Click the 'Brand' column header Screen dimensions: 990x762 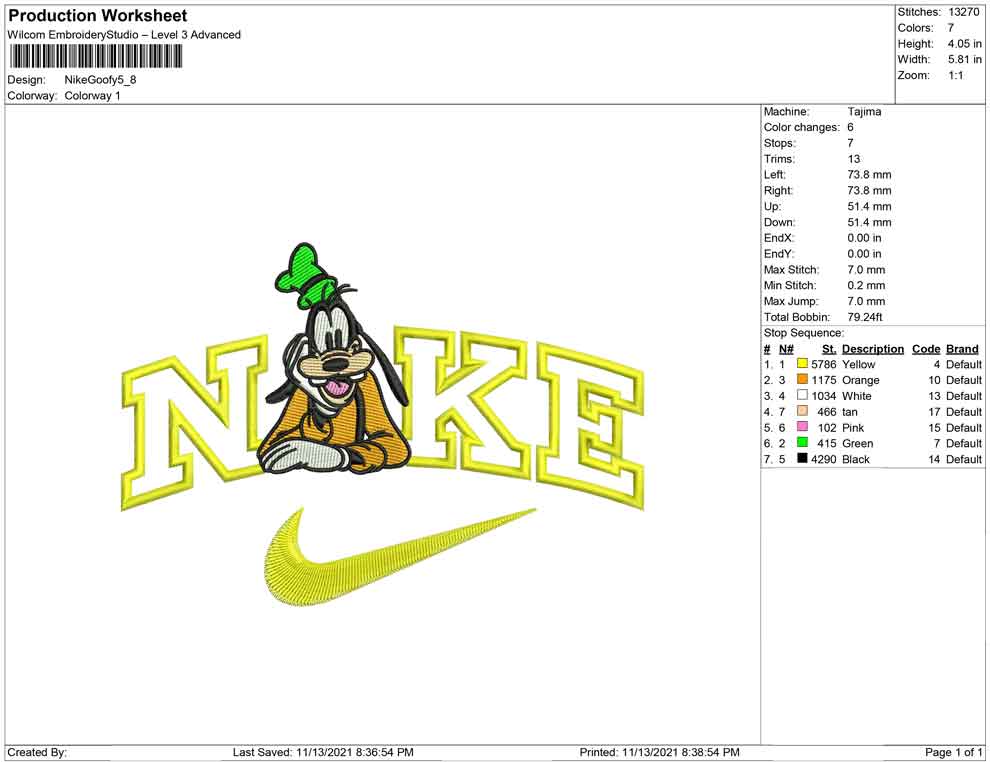tap(962, 348)
